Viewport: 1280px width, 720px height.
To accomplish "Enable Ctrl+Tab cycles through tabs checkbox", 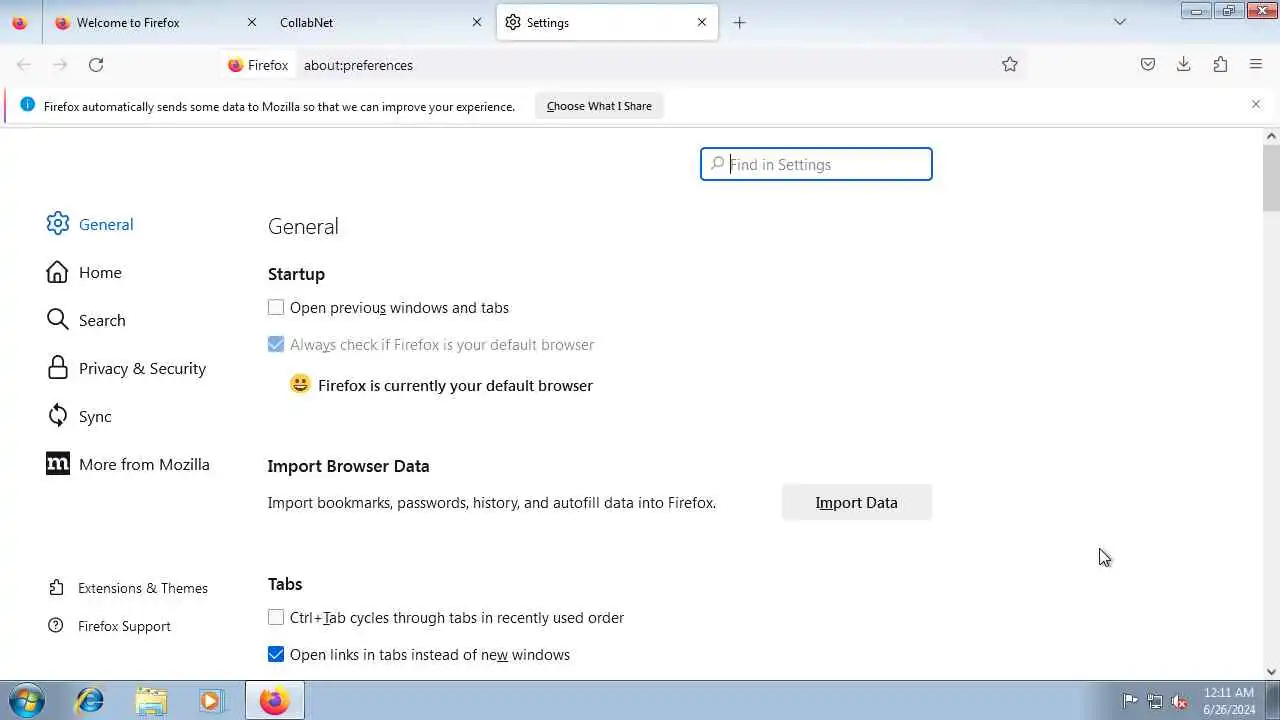I will coord(276,618).
